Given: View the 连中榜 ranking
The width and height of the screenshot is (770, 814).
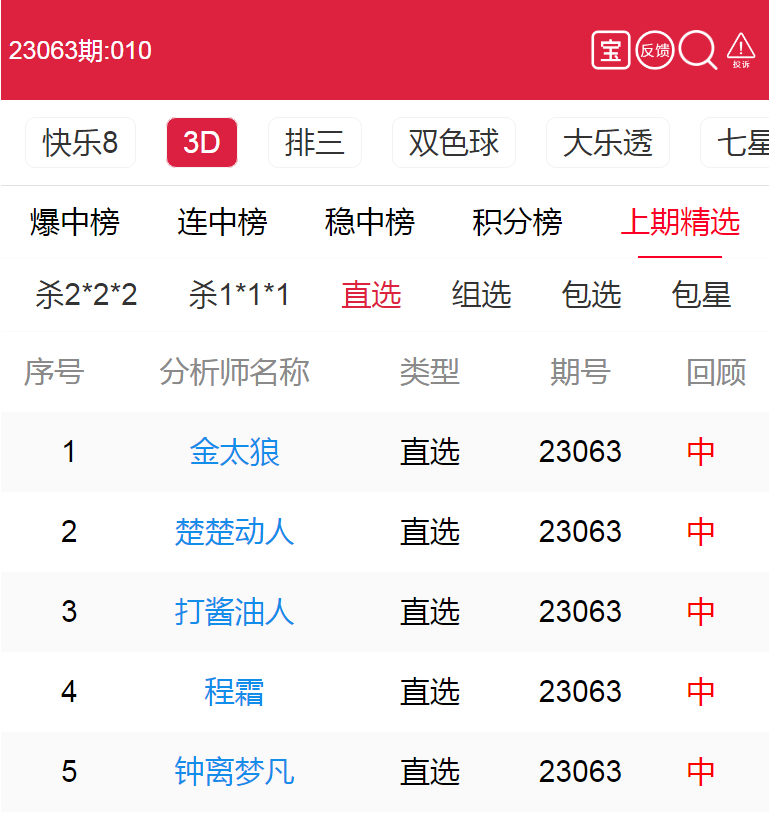Looking at the screenshot, I should tap(222, 222).
